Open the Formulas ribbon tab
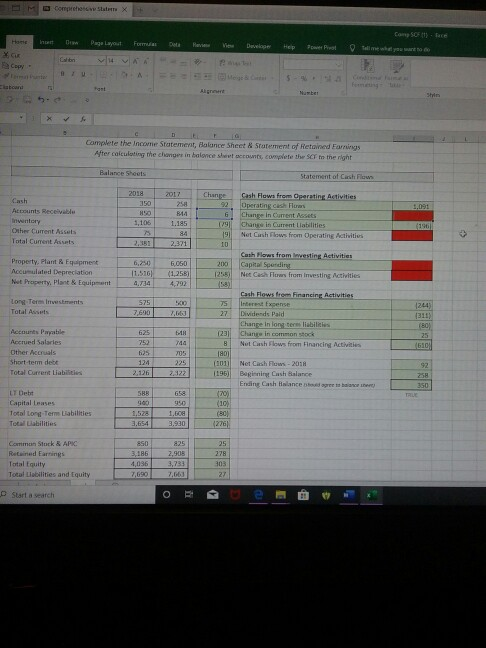Screen dimensions: 486x648 pos(145,43)
